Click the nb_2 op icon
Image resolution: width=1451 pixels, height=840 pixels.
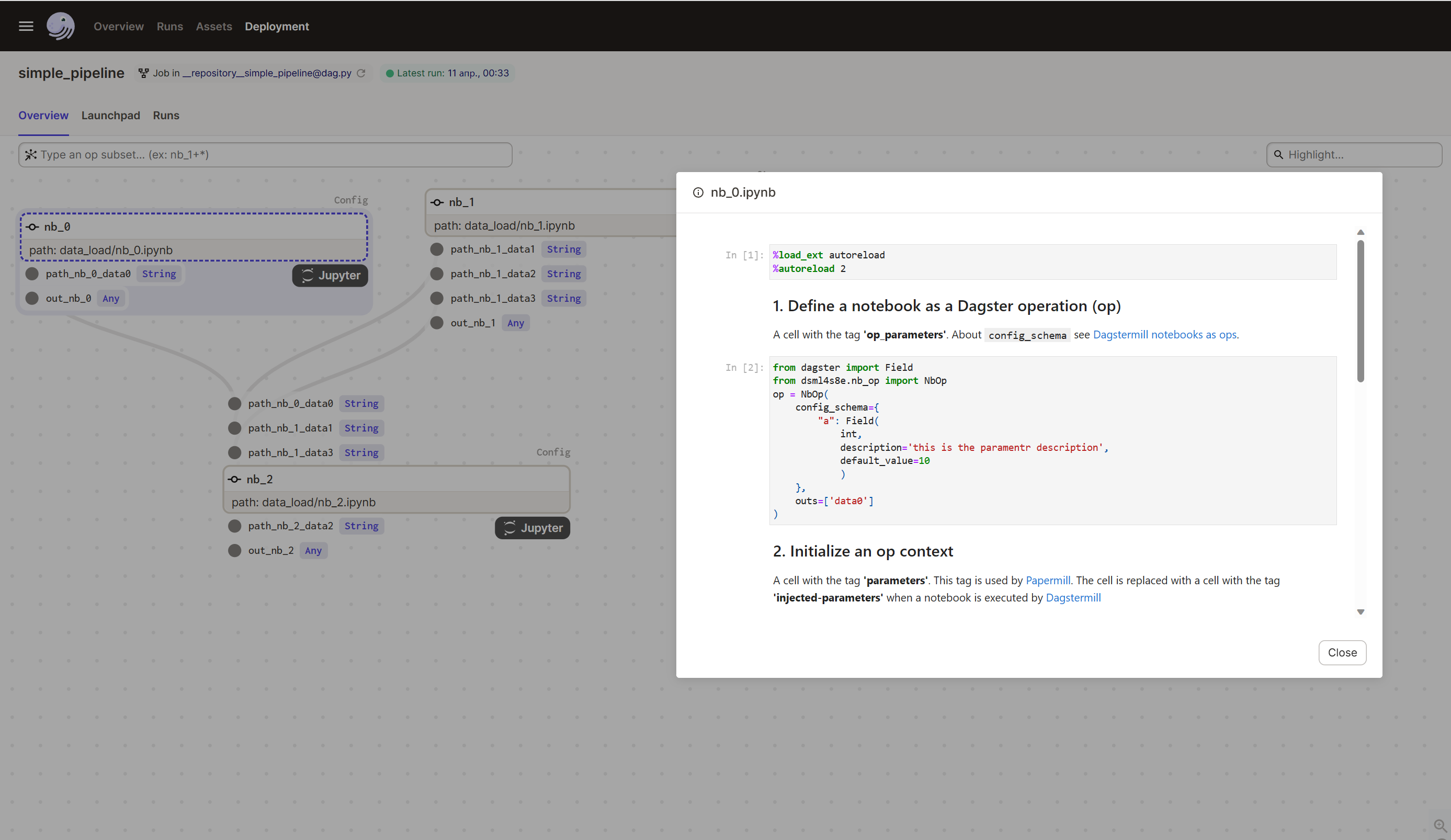point(235,479)
